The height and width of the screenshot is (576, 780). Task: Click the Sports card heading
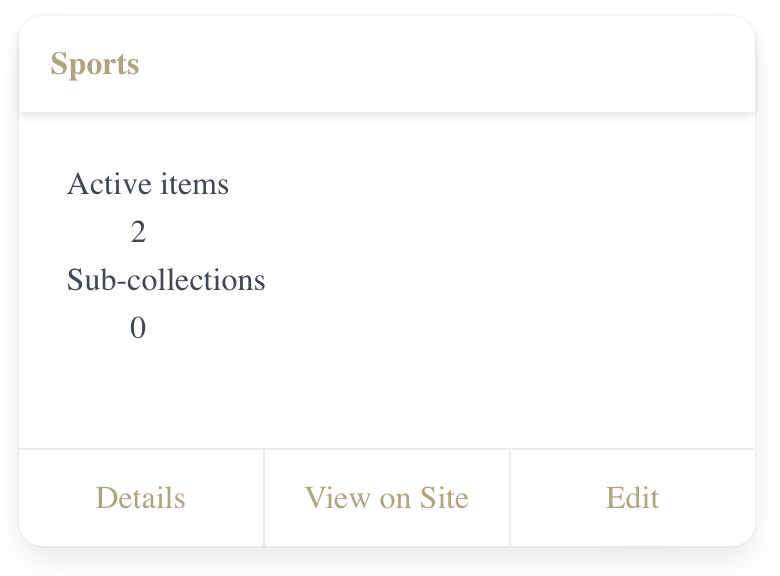[x=95, y=65]
